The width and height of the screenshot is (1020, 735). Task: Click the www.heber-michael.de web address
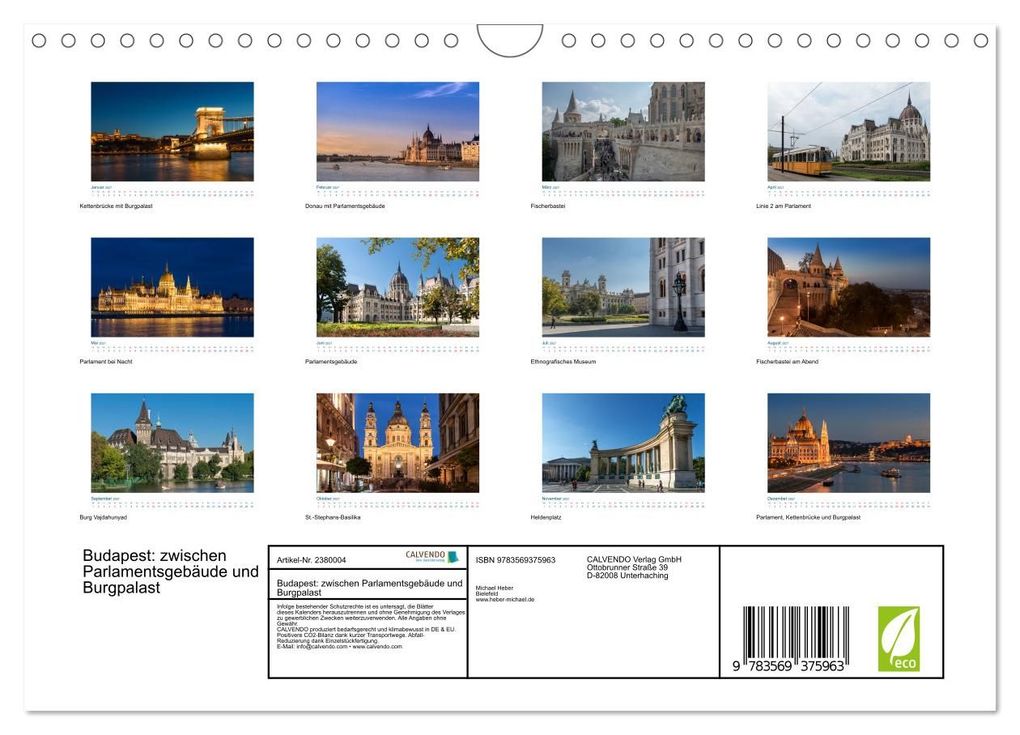[505, 600]
